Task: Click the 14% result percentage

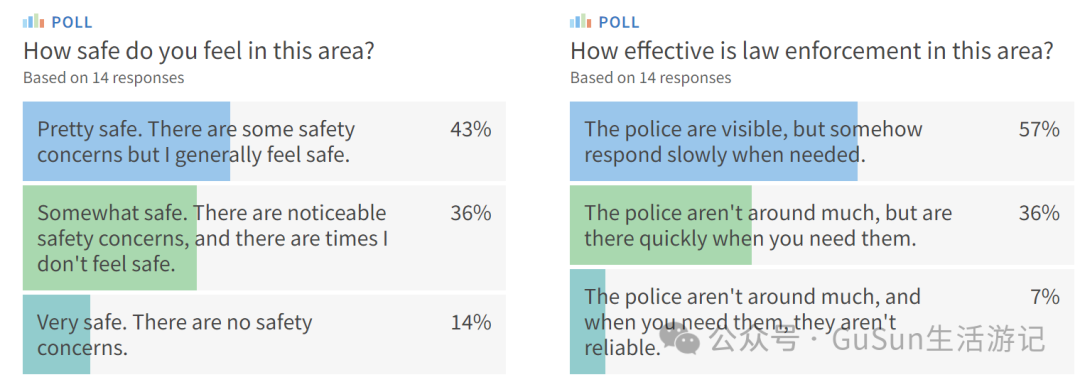Action: 470,322
